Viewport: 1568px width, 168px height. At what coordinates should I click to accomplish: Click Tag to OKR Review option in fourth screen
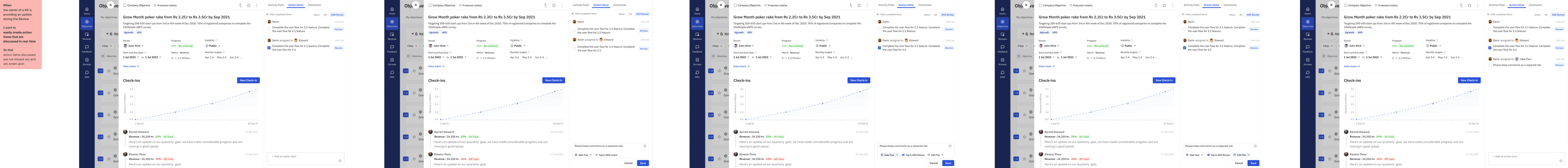(x=1218, y=155)
